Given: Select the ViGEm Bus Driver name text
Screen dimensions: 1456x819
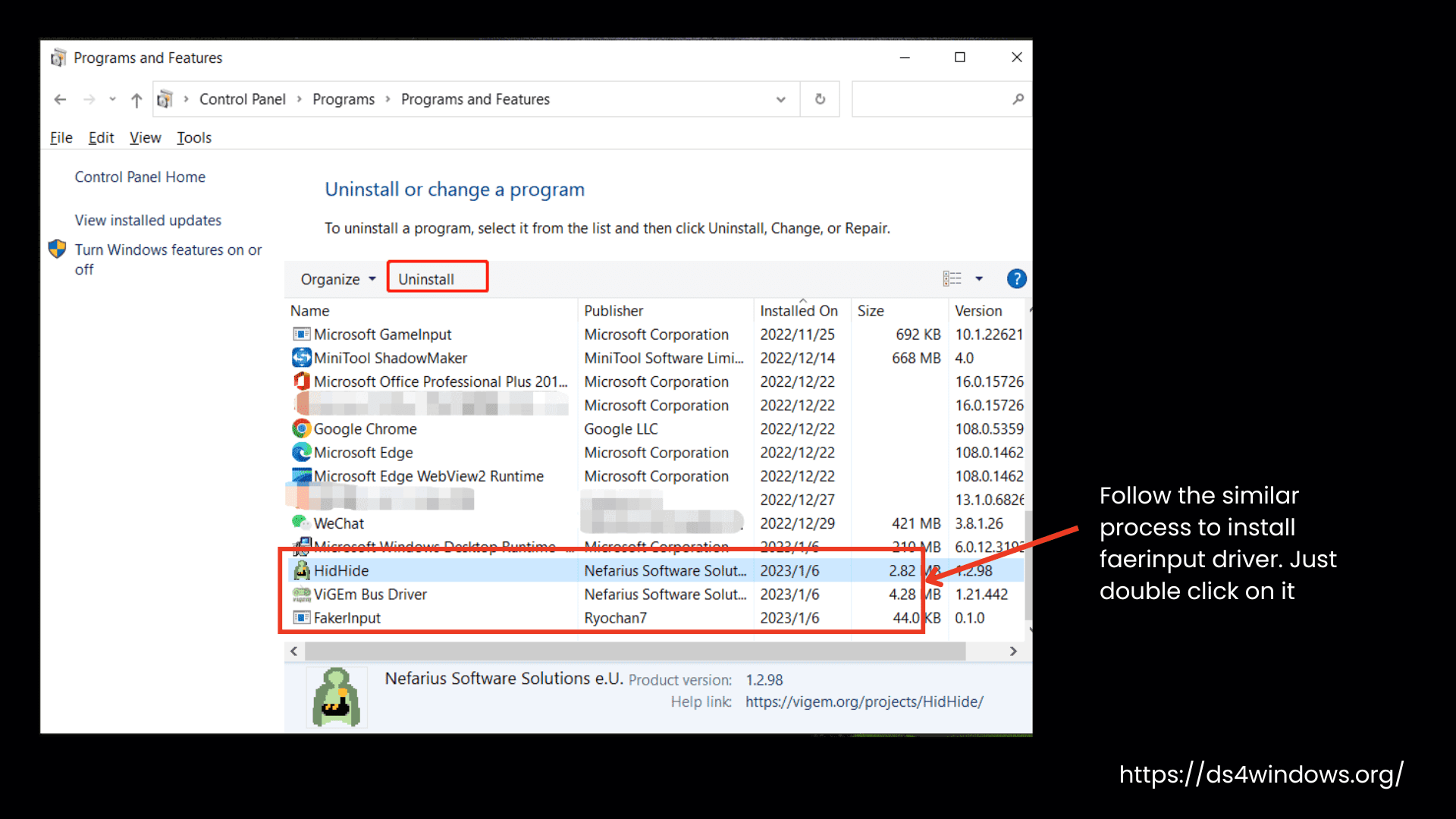Looking at the screenshot, I should click(370, 595).
